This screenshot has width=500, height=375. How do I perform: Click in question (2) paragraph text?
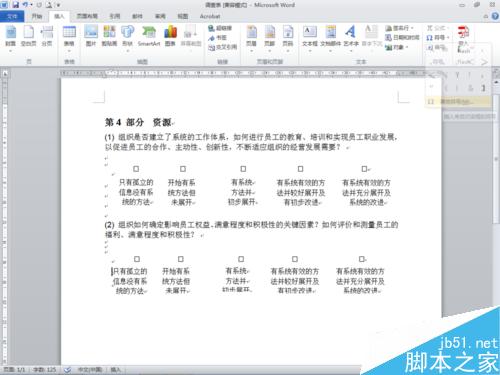[251, 229]
